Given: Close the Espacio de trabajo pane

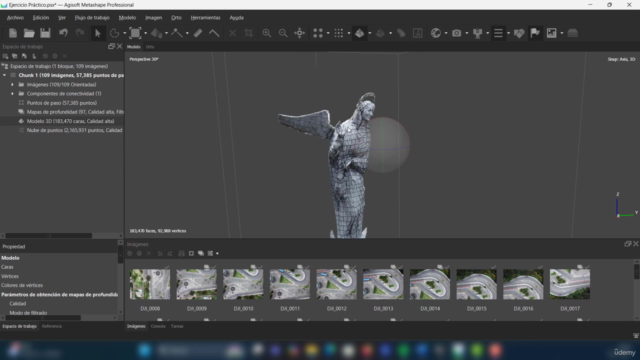Looking at the screenshot, I should 120,47.
